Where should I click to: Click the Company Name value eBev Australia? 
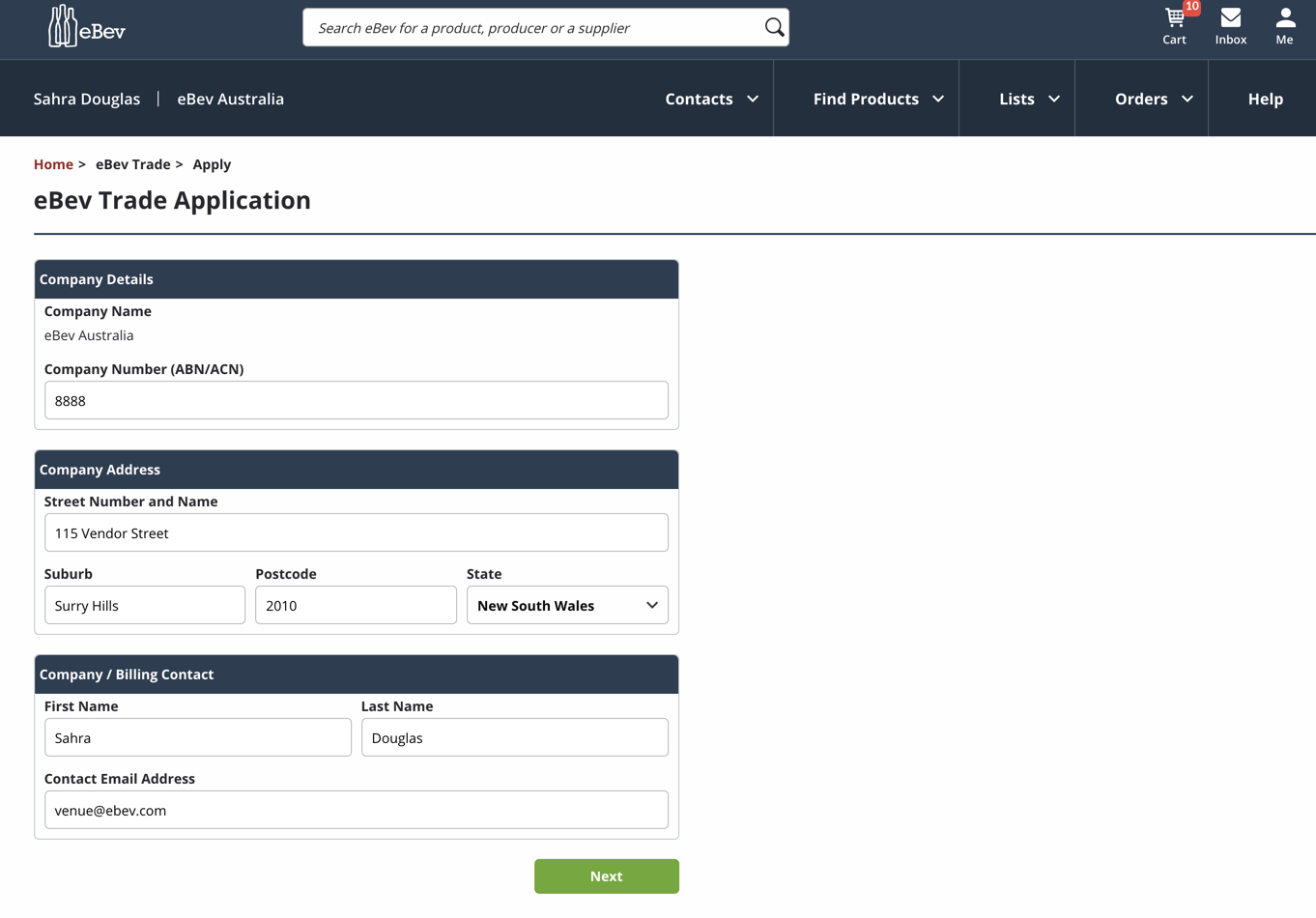(89, 335)
